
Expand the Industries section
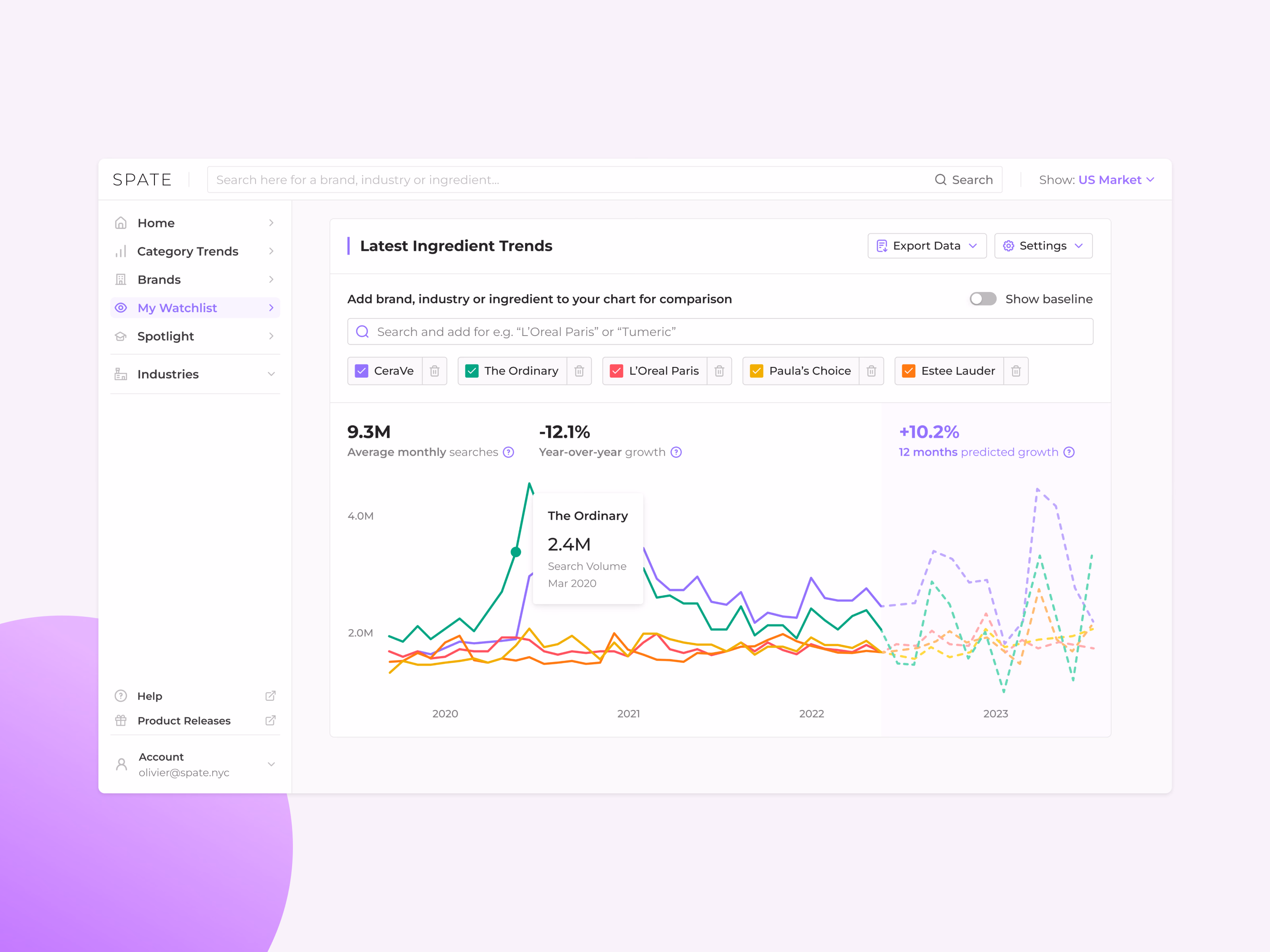tap(195, 374)
